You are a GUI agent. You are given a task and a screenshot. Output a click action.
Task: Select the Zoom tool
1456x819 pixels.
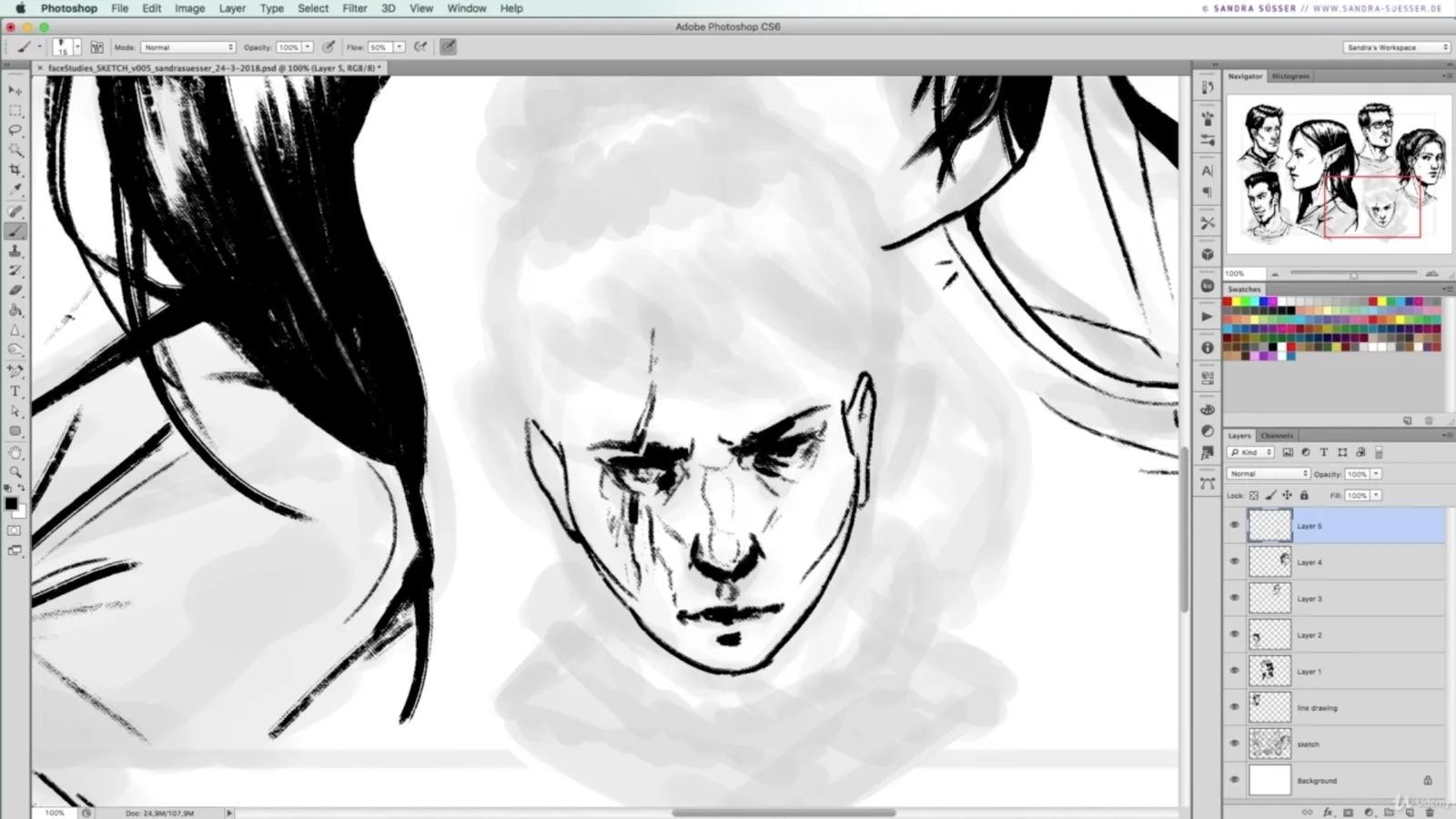click(x=15, y=471)
